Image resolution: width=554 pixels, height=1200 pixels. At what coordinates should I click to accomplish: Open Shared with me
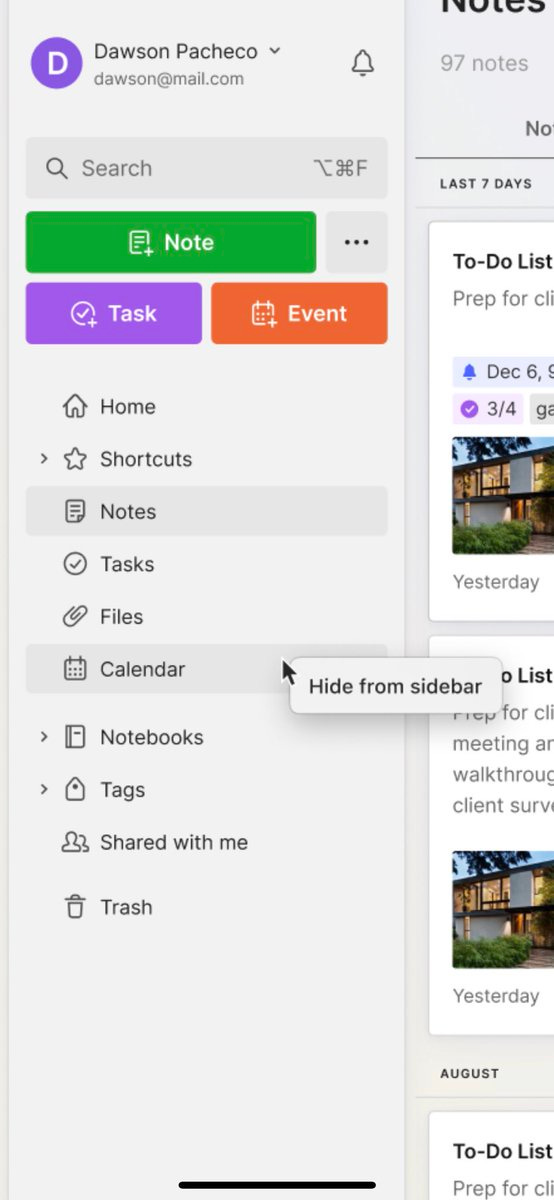(x=206, y=842)
